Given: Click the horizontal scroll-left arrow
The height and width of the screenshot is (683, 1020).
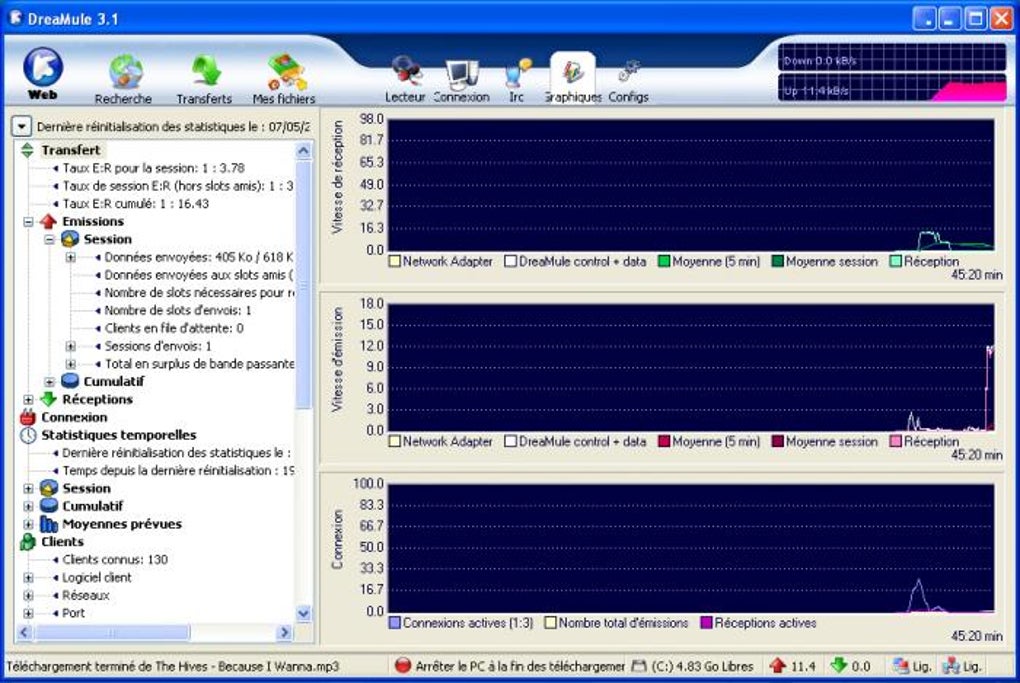Looking at the screenshot, I should click(x=25, y=632).
